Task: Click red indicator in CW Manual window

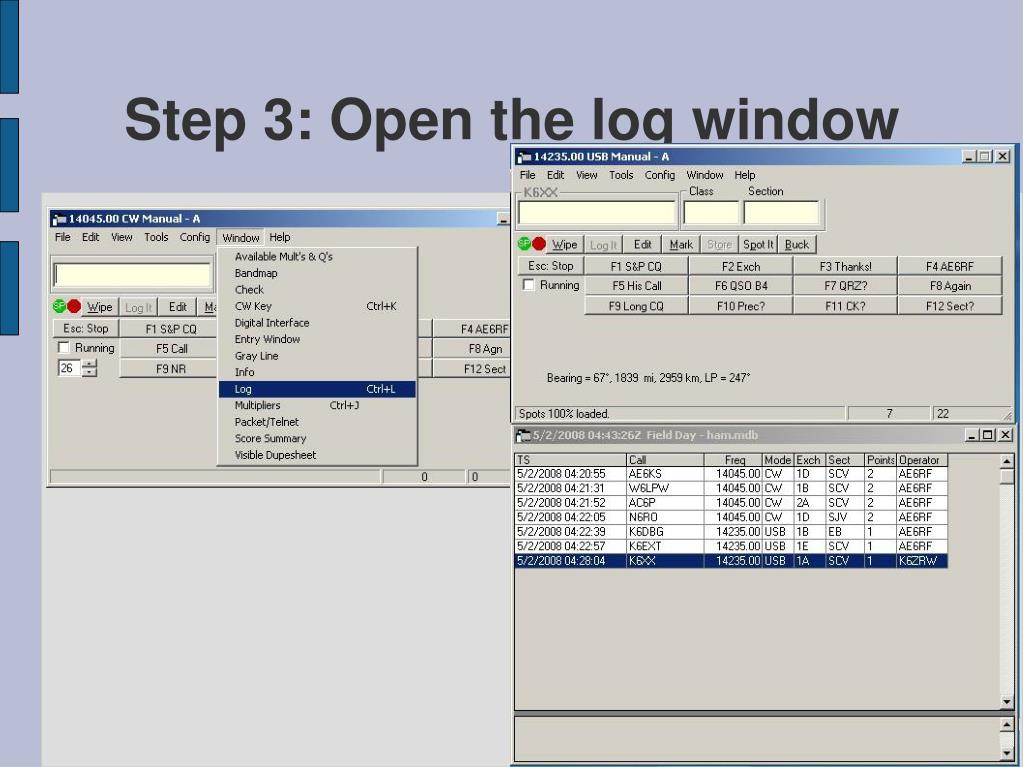Action: click(74, 305)
